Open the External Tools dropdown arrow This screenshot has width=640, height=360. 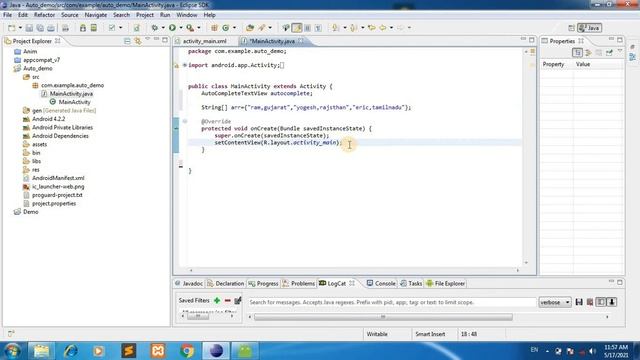point(199,28)
